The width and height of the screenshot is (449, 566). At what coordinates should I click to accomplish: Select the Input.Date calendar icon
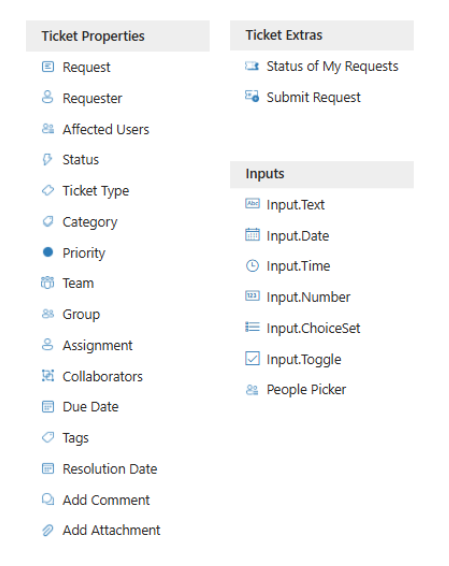252,235
